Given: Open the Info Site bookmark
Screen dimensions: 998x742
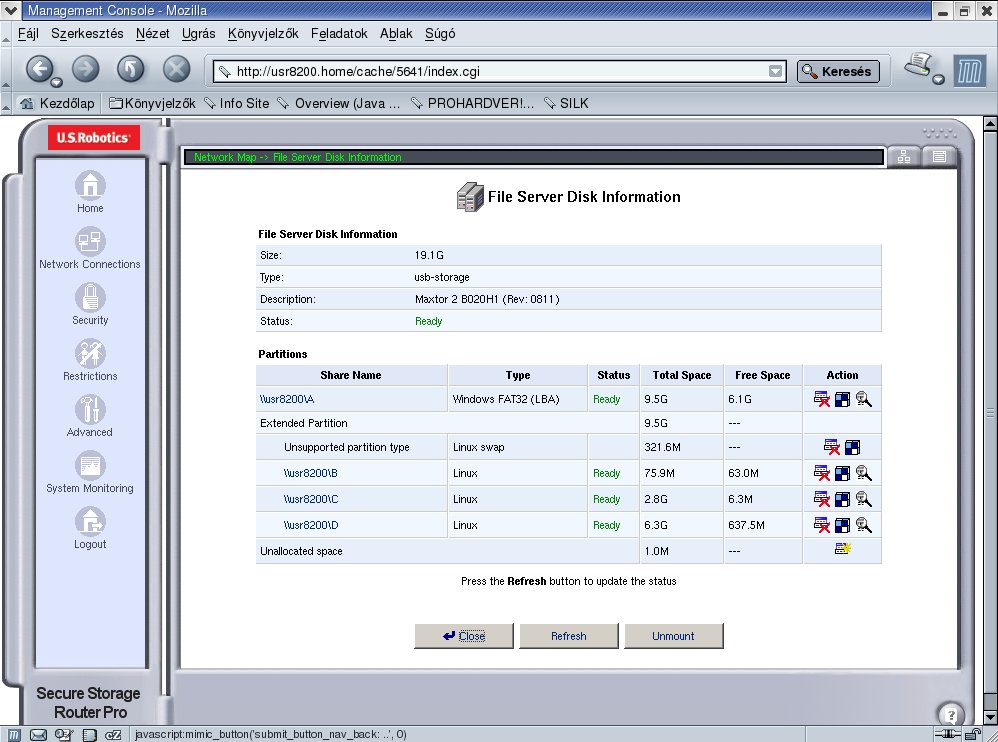Looking at the screenshot, I should tap(237, 103).
